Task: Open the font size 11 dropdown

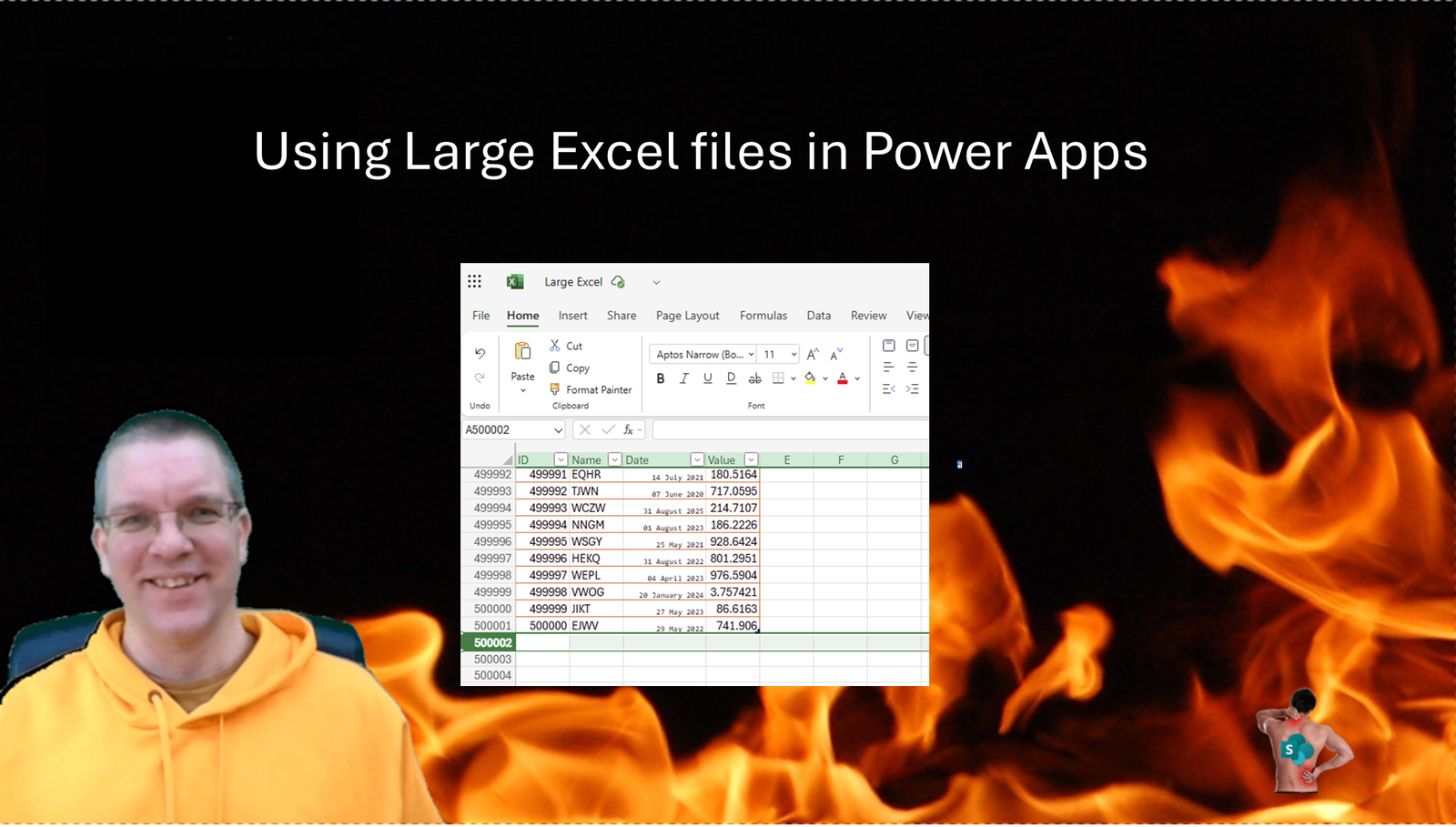Action: (x=794, y=355)
